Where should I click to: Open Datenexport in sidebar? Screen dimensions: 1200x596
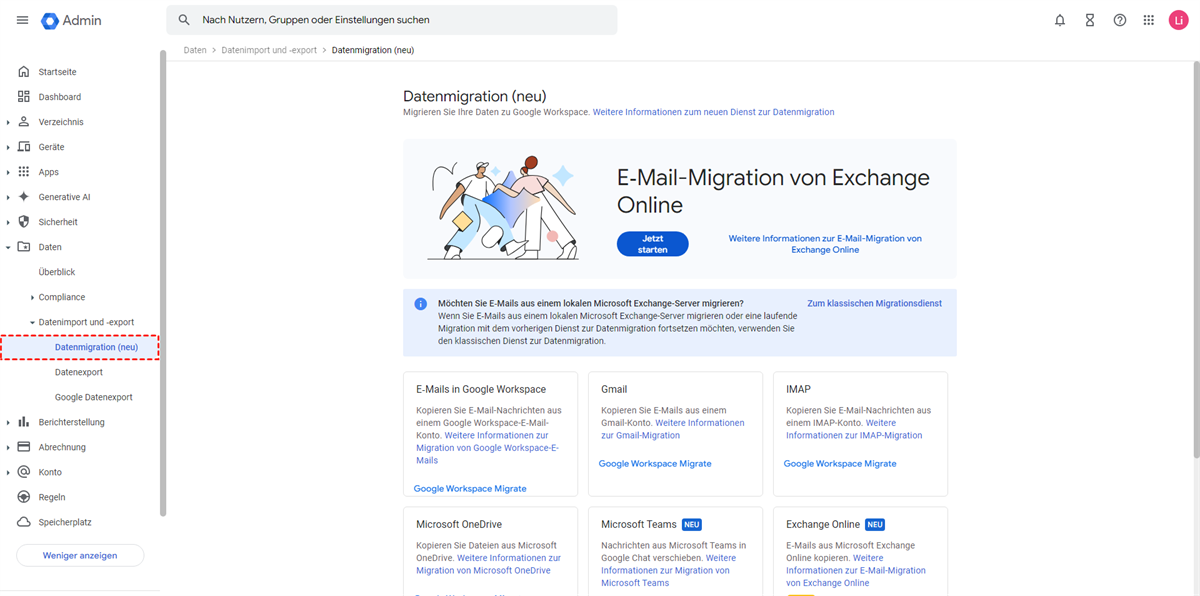[x=79, y=372]
